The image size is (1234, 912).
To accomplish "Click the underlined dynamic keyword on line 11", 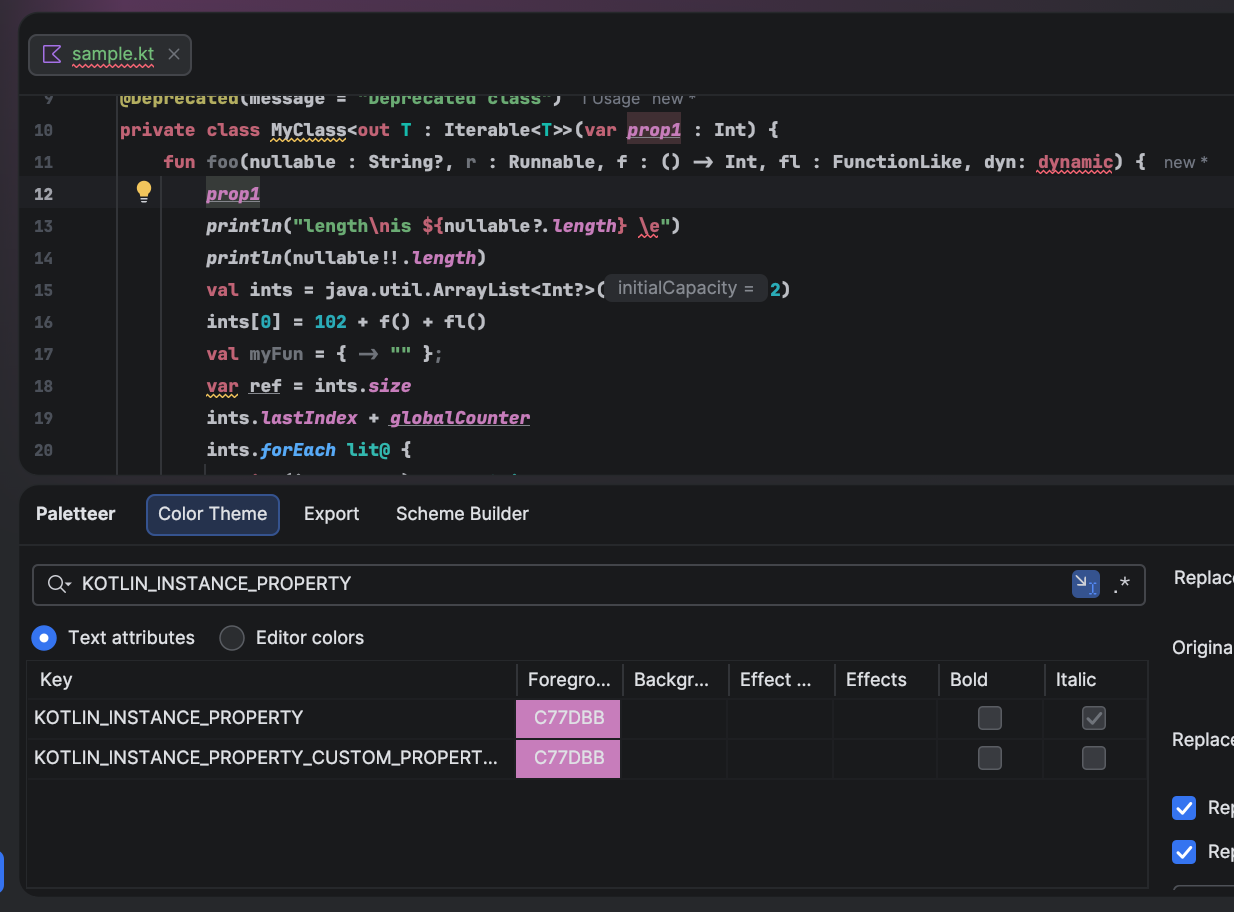I will tap(1075, 162).
